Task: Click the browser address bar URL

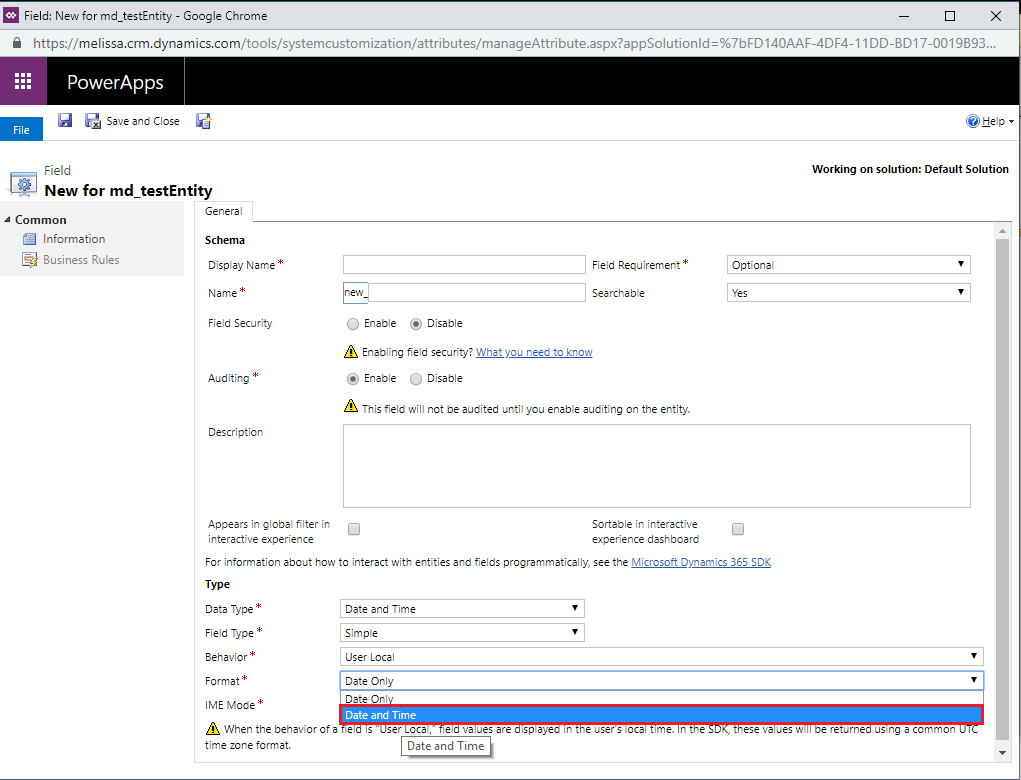Action: pyautogui.click(x=514, y=43)
